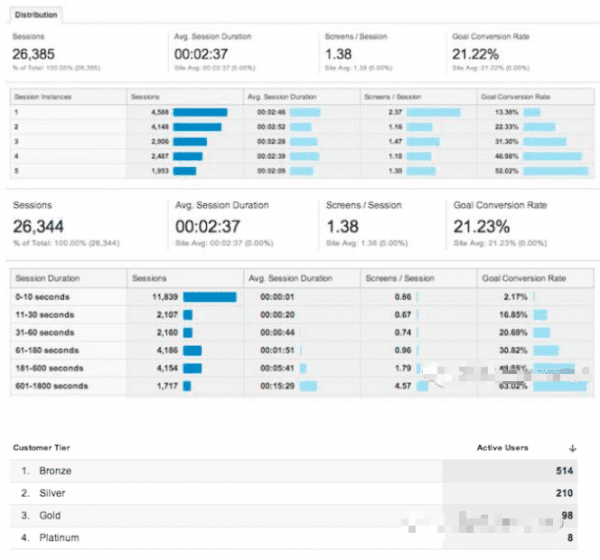Click the 00:05:41 average duration value

coord(277,368)
